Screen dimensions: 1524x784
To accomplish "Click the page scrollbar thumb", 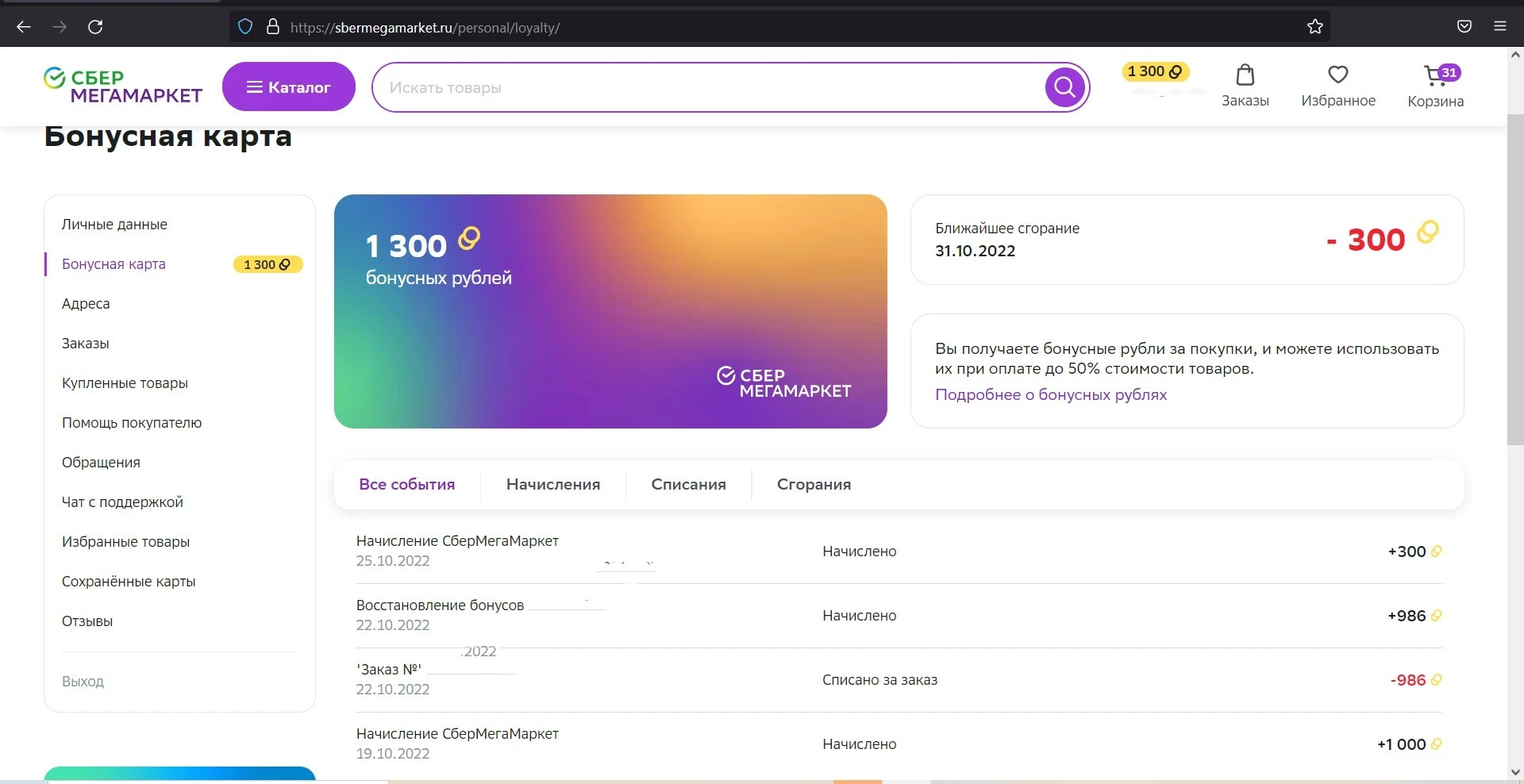I will (1514, 278).
